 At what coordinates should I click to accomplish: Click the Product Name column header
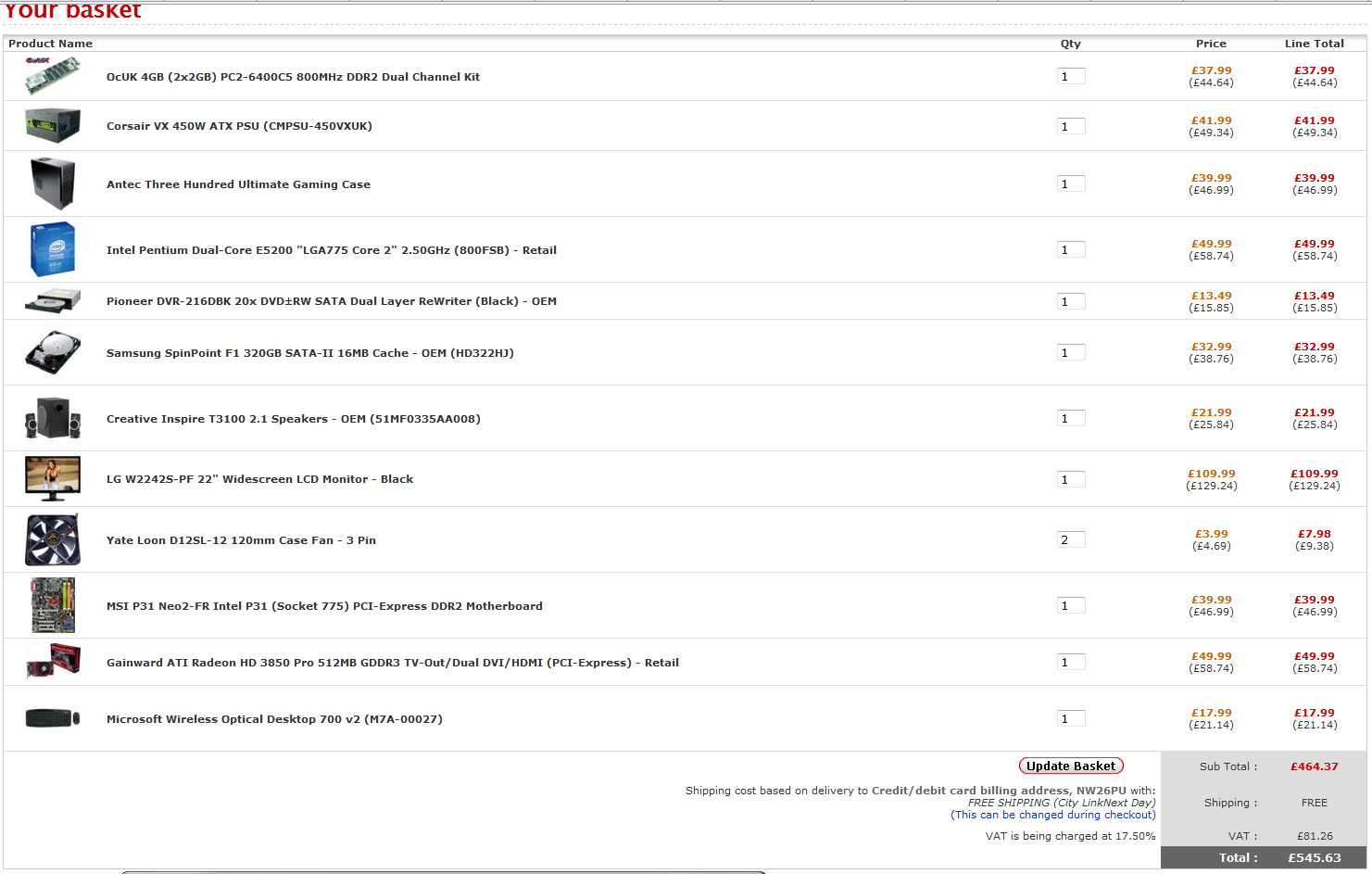click(x=51, y=44)
